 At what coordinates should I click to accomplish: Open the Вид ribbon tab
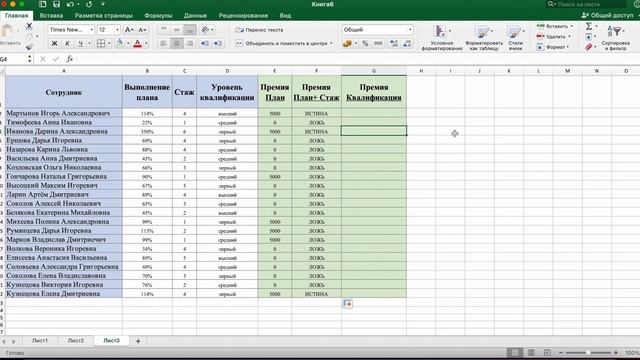click(285, 16)
